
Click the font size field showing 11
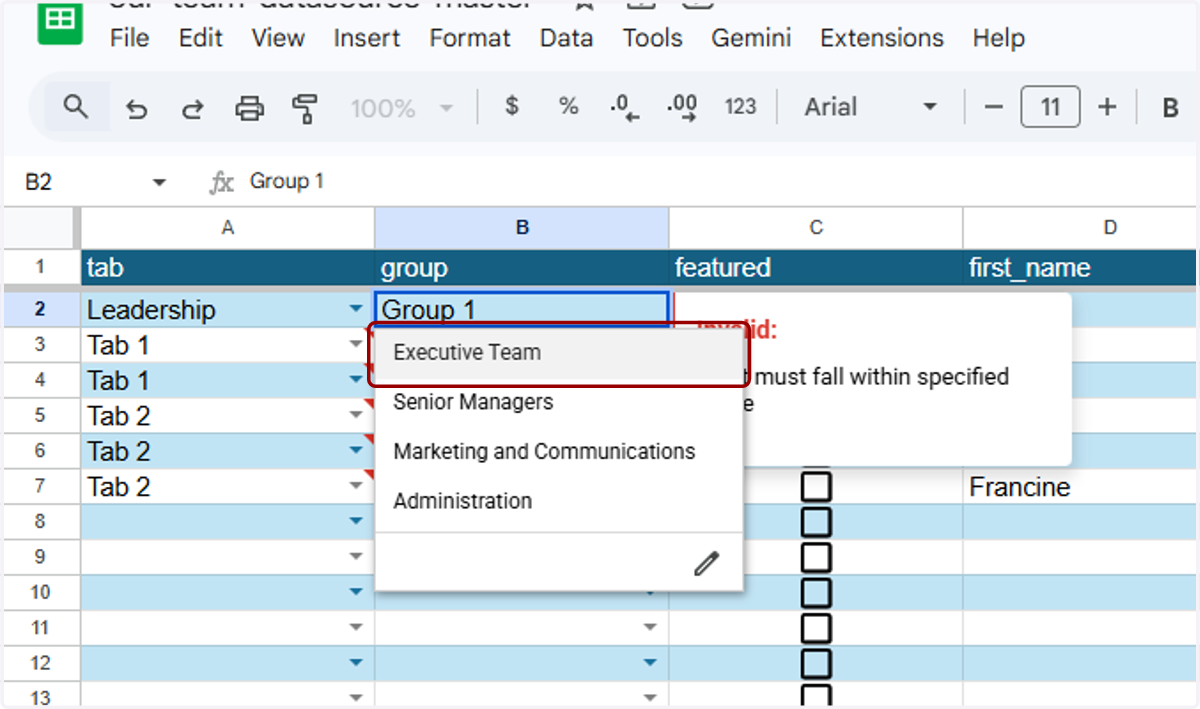coord(1050,107)
